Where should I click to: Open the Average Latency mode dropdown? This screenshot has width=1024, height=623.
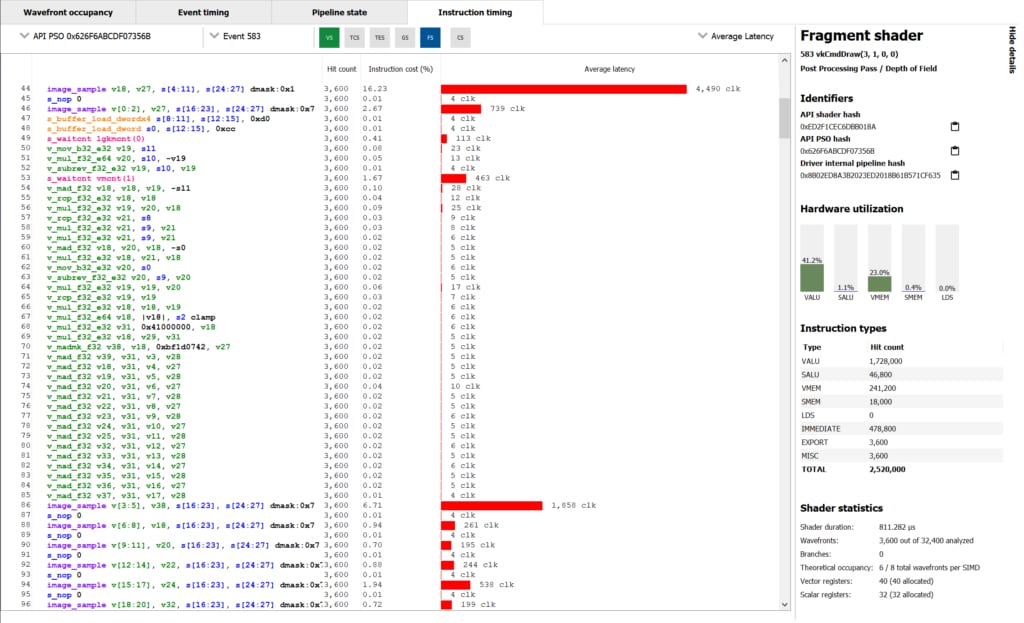[x=737, y=36]
